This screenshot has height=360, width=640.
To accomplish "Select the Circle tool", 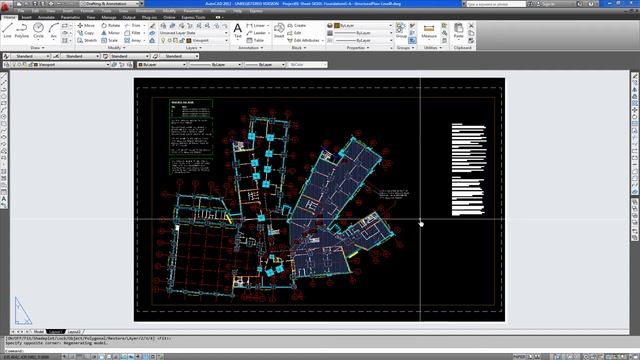I will (38, 30).
